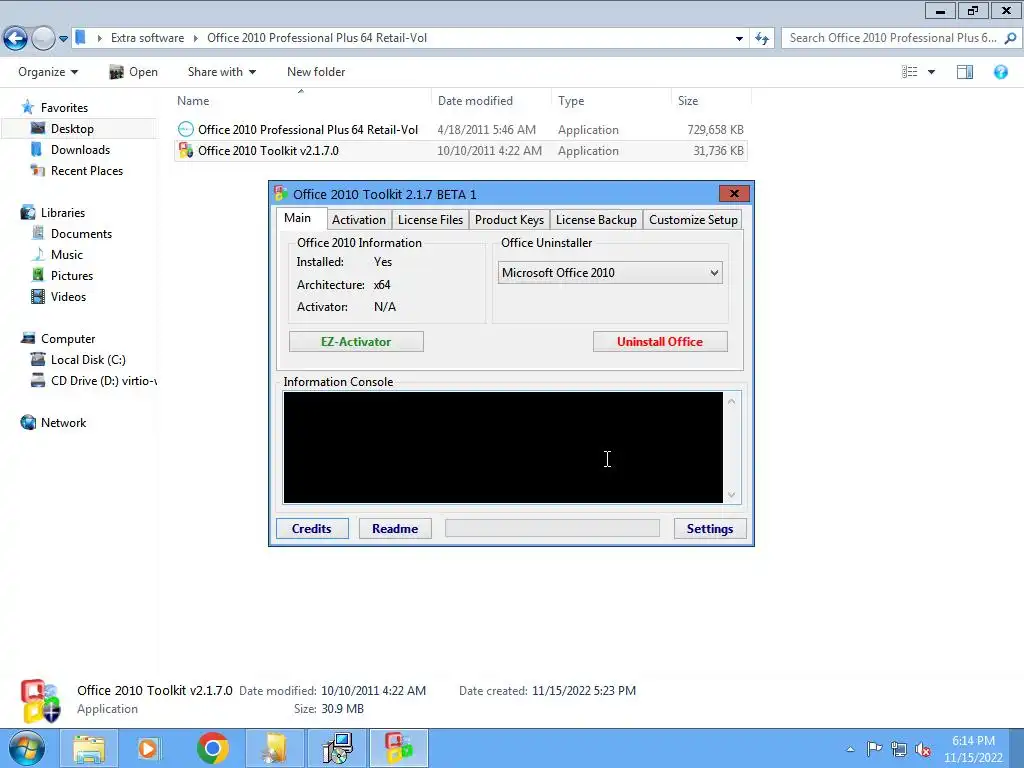
Task: Open Local Disk (C:)
Action: point(88,359)
